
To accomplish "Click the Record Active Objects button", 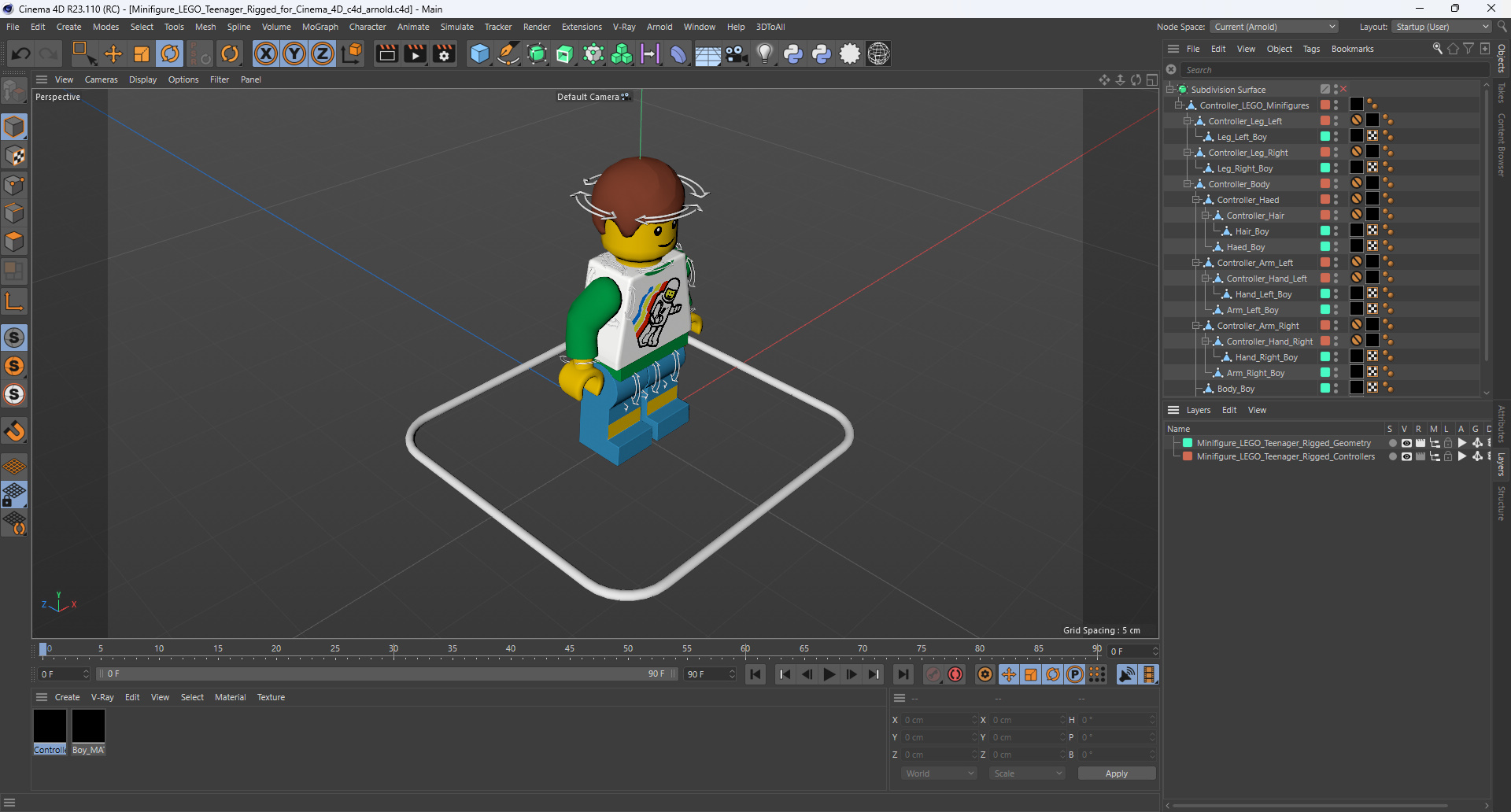I will click(933, 674).
